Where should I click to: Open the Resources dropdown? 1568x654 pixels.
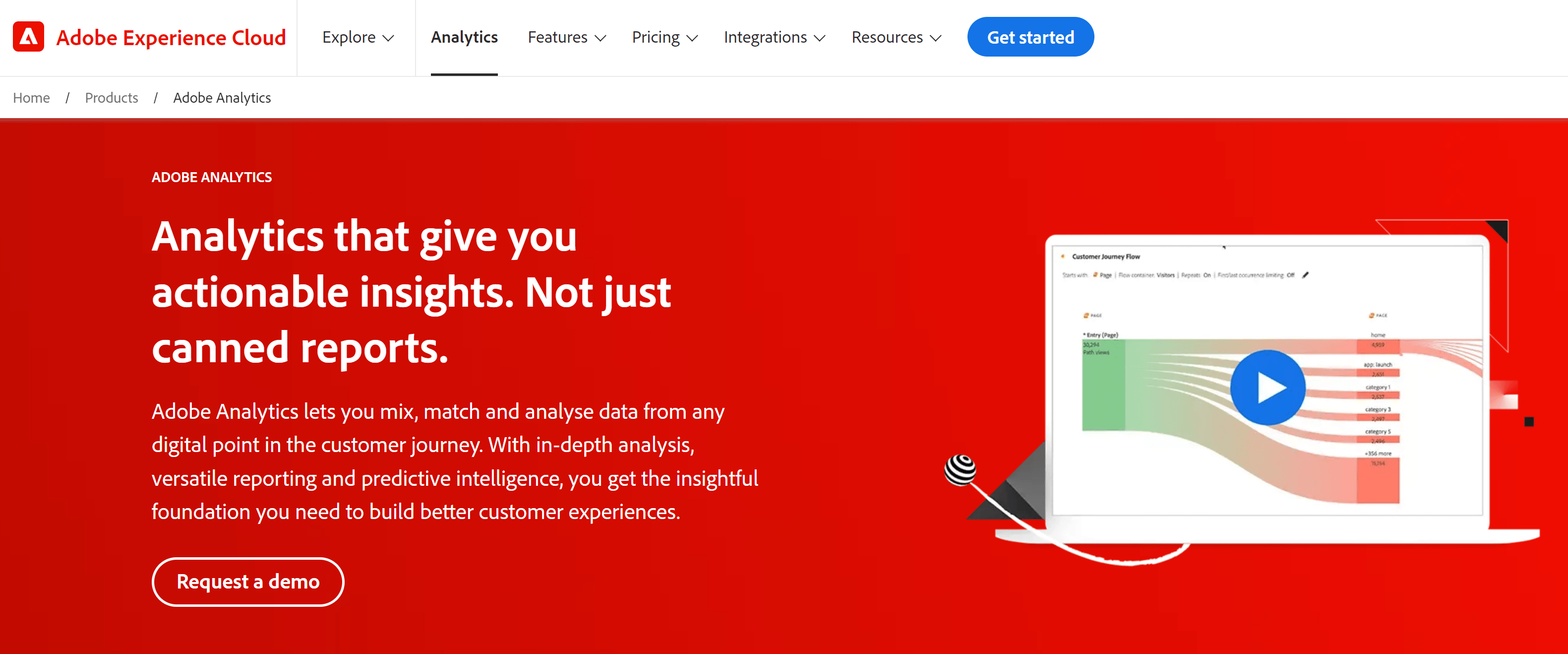point(896,38)
